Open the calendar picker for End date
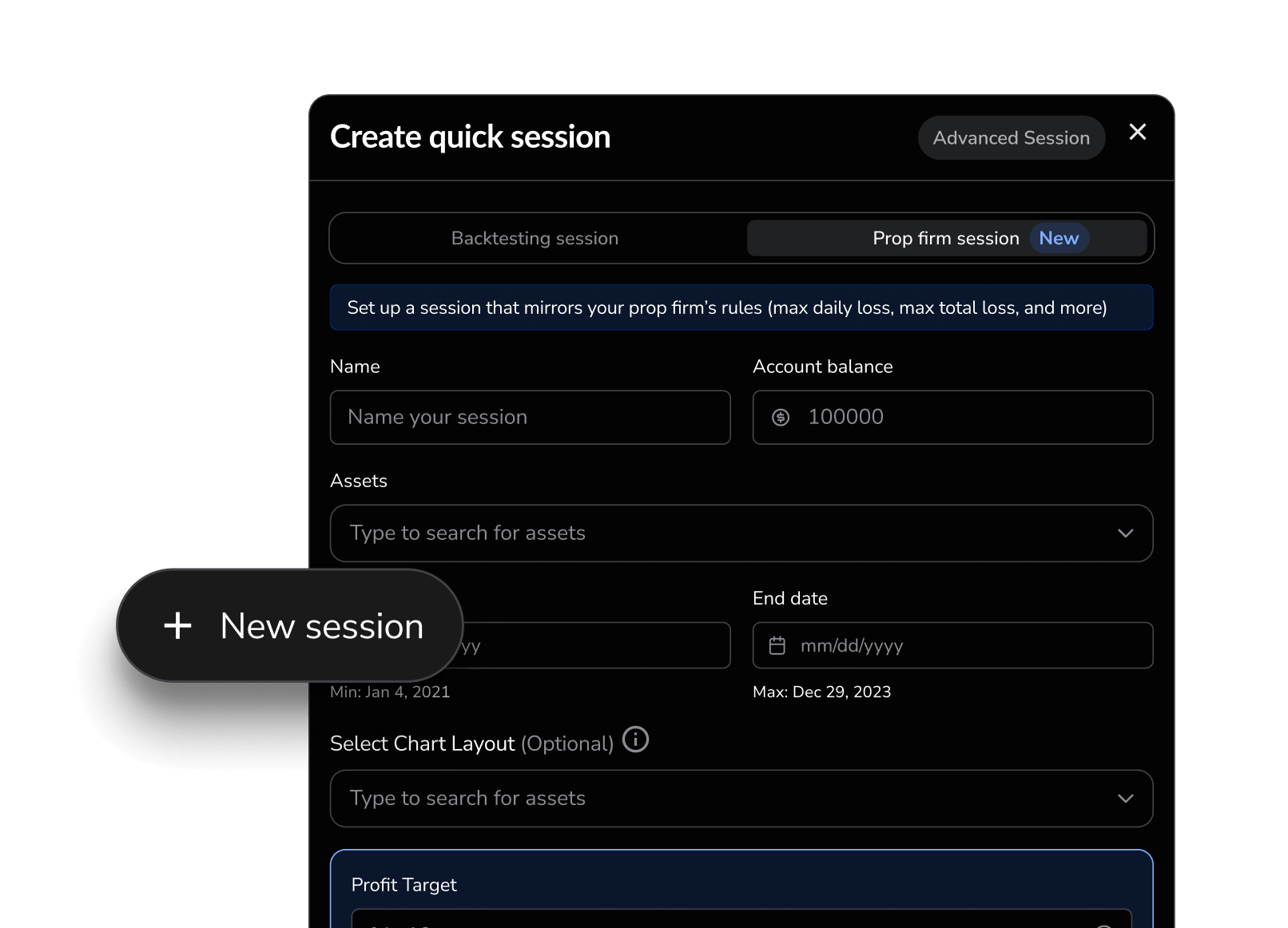 pyautogui.click(x=778, y=645)
